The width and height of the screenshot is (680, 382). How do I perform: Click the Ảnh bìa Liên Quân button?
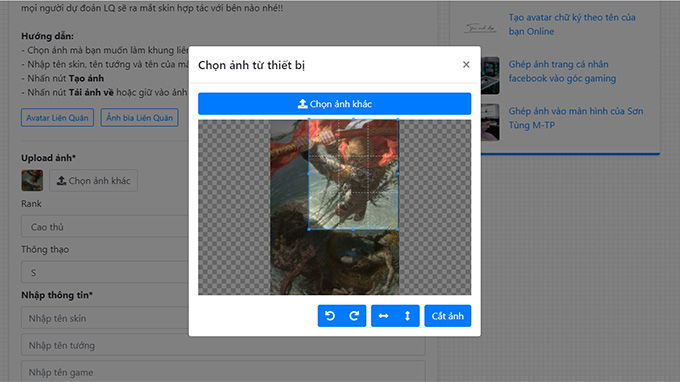click(x=139, y=118)
